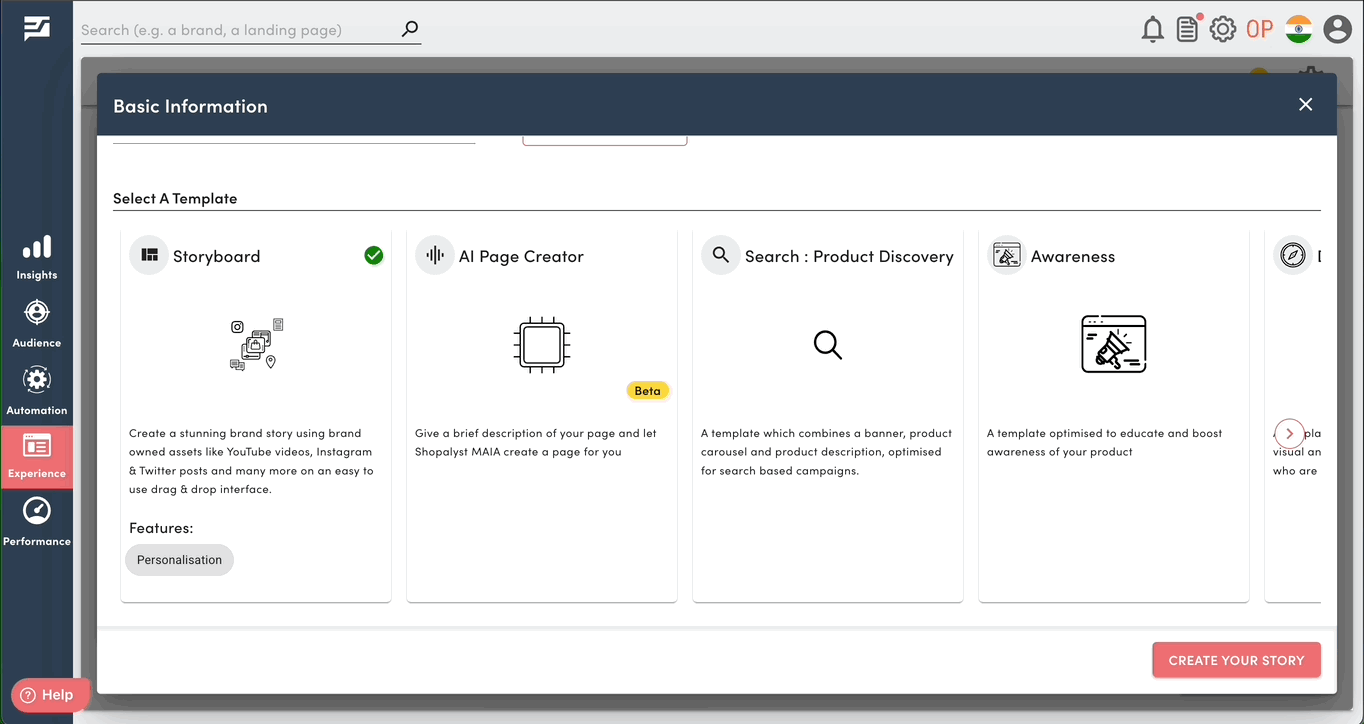
Task: Click the Select A Template heading
Action: pos(175,198)
